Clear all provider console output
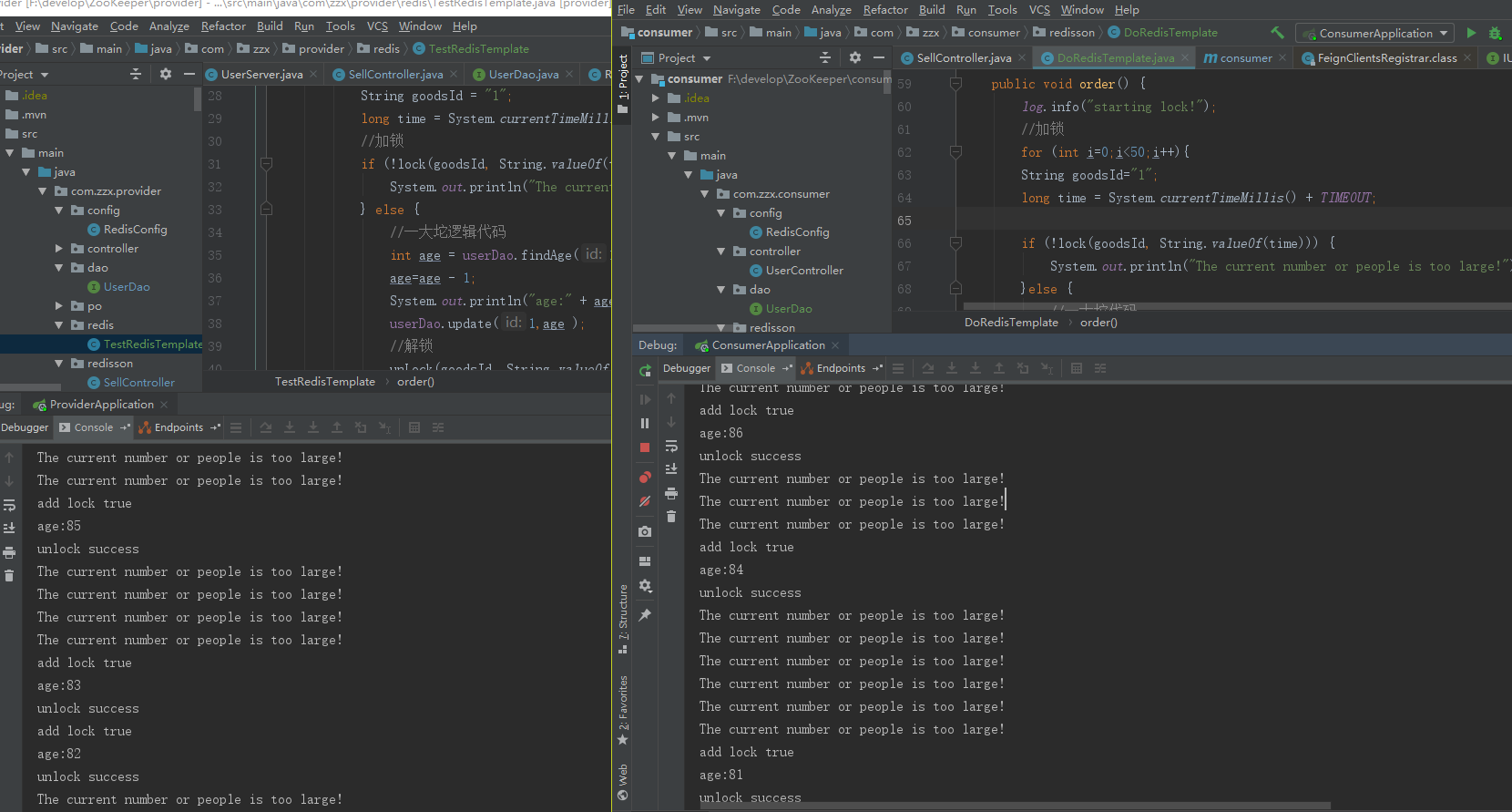This screenshot has width=1512, height=812. click(9, 576)
